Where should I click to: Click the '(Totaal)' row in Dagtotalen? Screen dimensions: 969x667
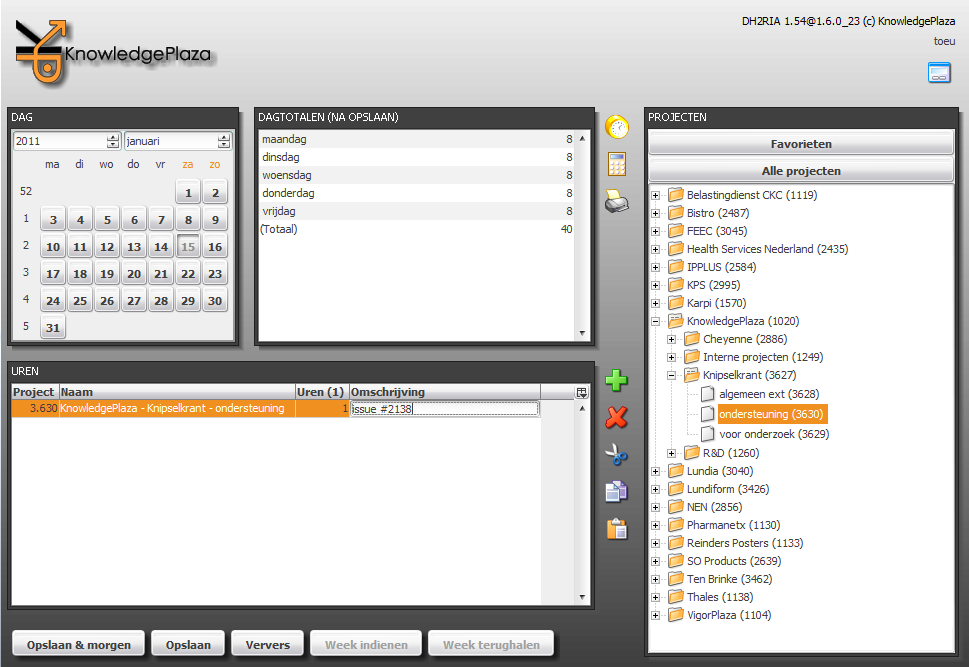coord(417,229)
